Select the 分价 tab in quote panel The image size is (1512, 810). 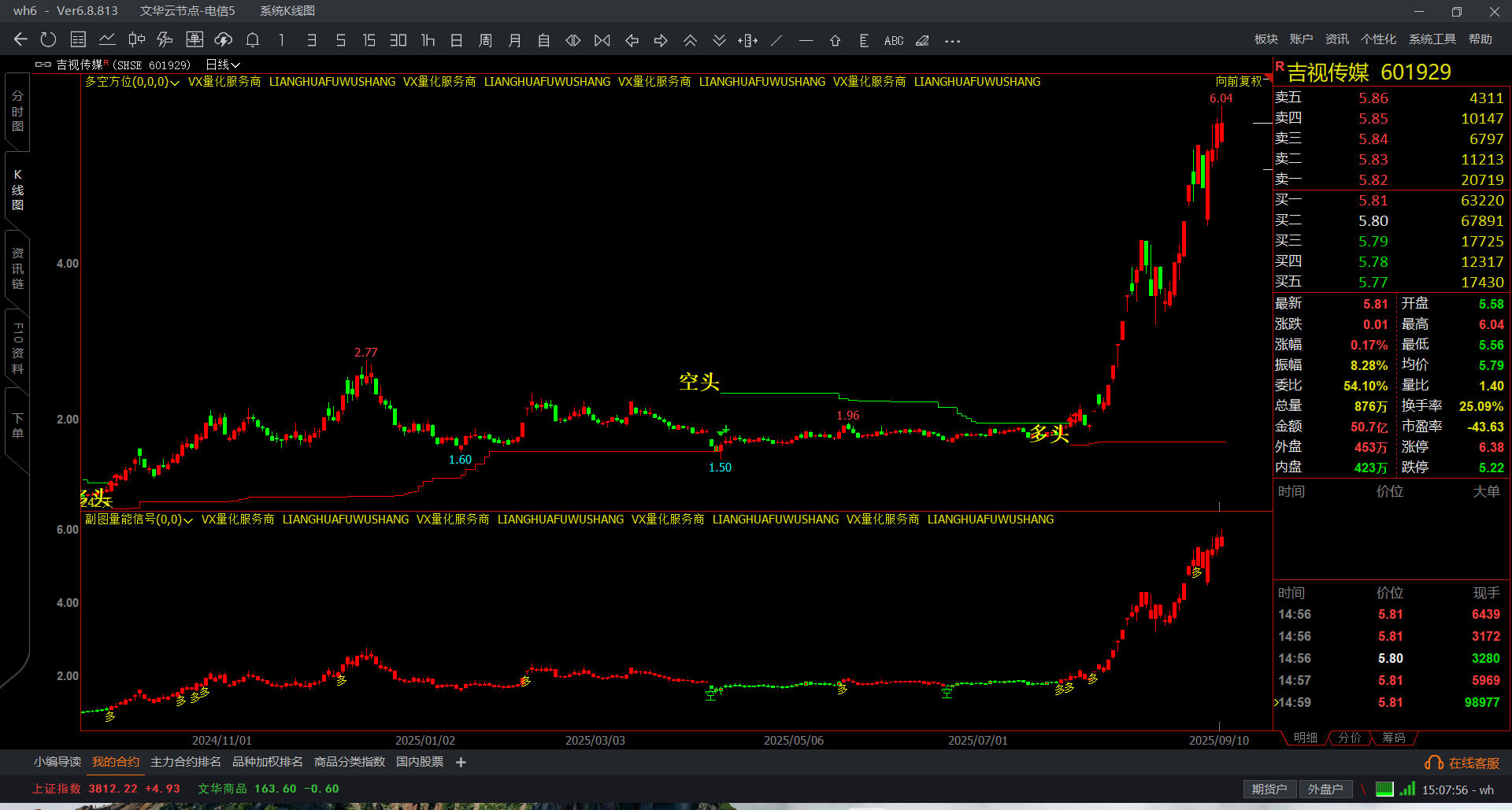click(1349, 738)
